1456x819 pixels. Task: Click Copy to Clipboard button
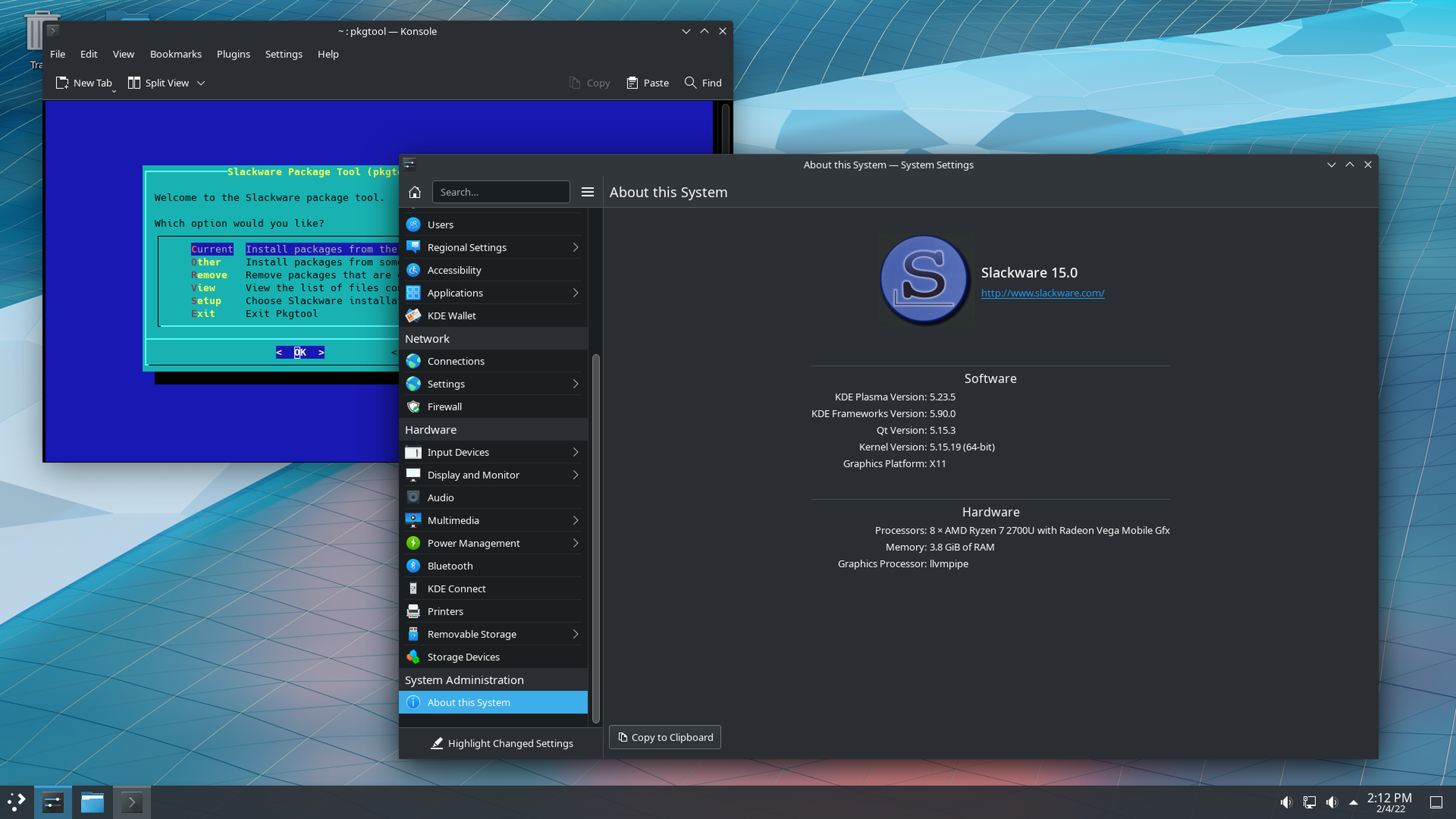tap(664, 737)
